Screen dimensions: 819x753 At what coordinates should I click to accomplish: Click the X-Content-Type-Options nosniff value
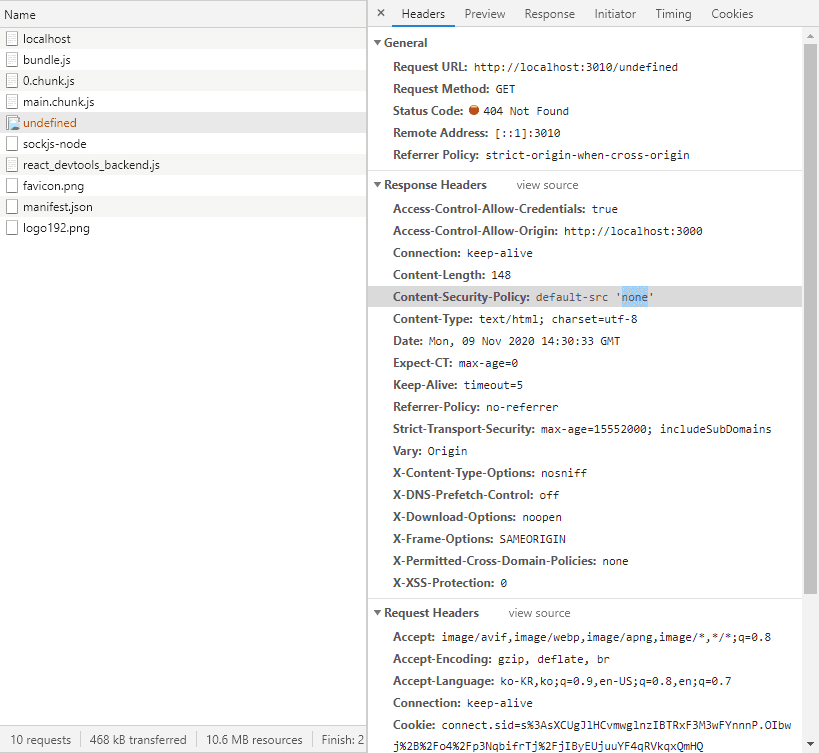coord(564,473)
